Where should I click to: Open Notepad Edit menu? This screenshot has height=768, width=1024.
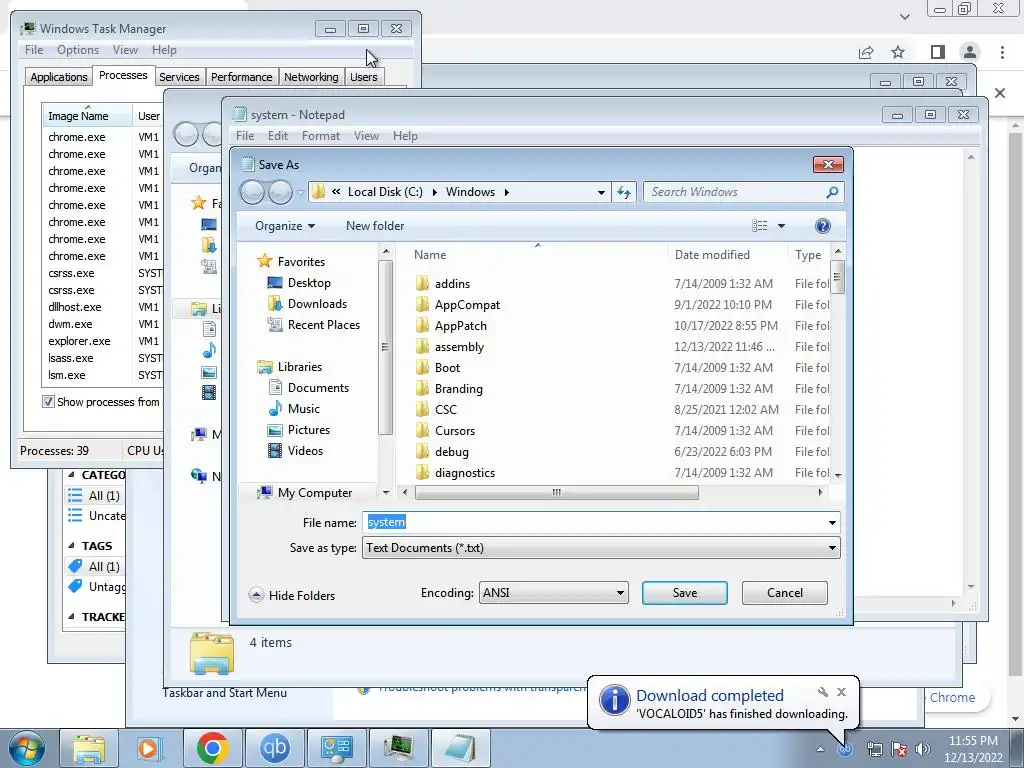(x=278, y=136)
